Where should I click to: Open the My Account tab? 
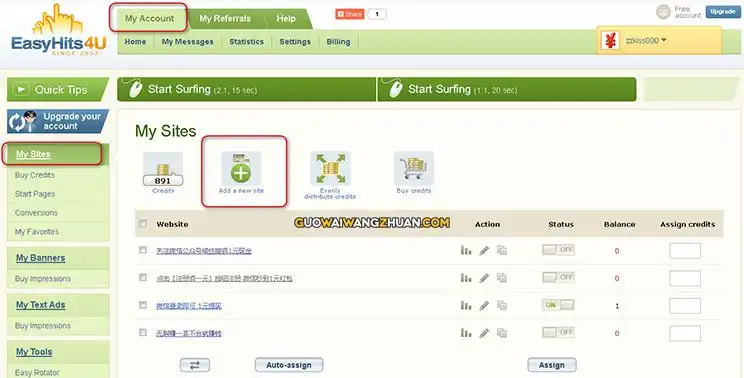coord(149,18)
